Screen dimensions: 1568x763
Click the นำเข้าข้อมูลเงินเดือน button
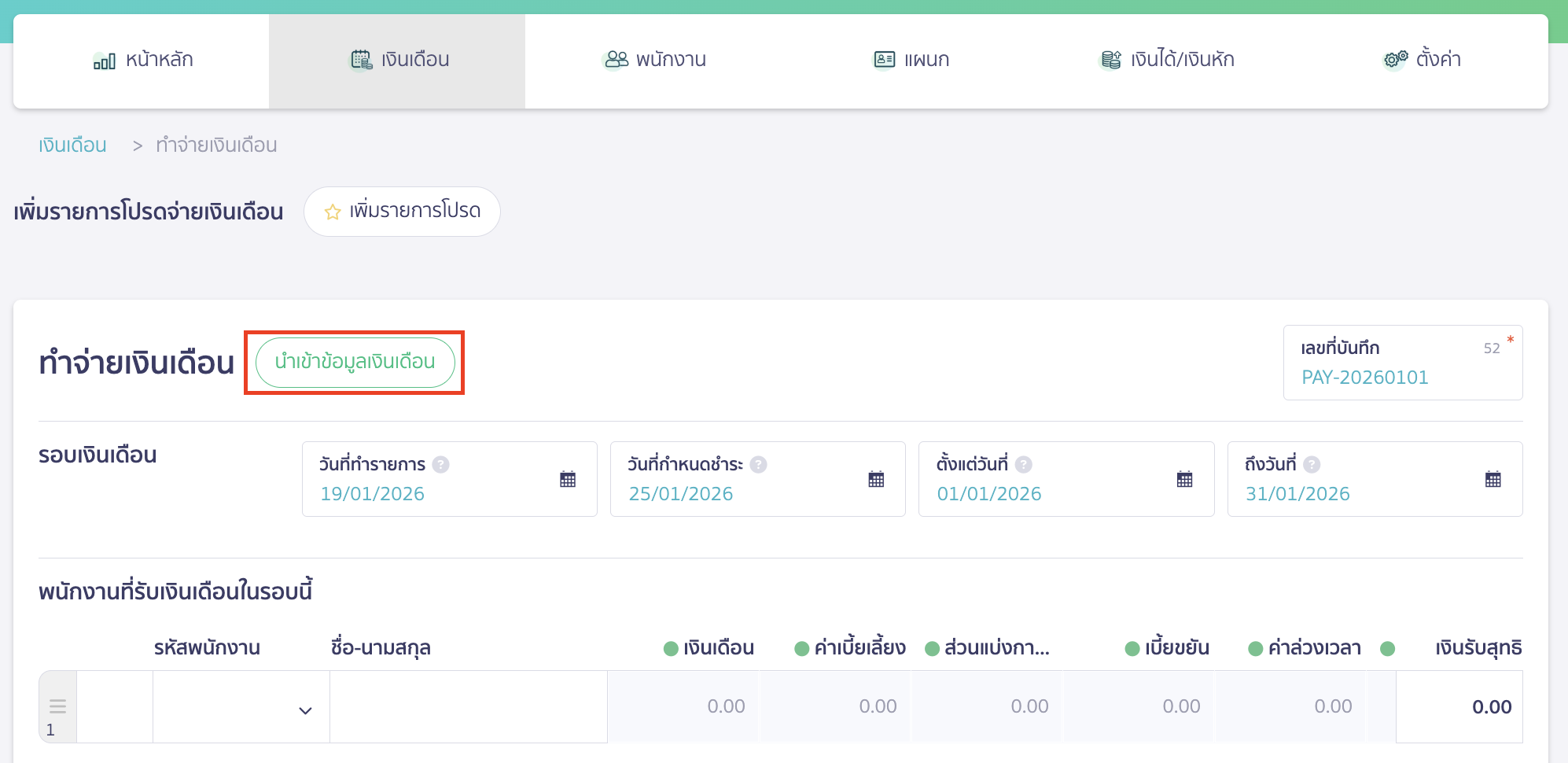point(355,362)
